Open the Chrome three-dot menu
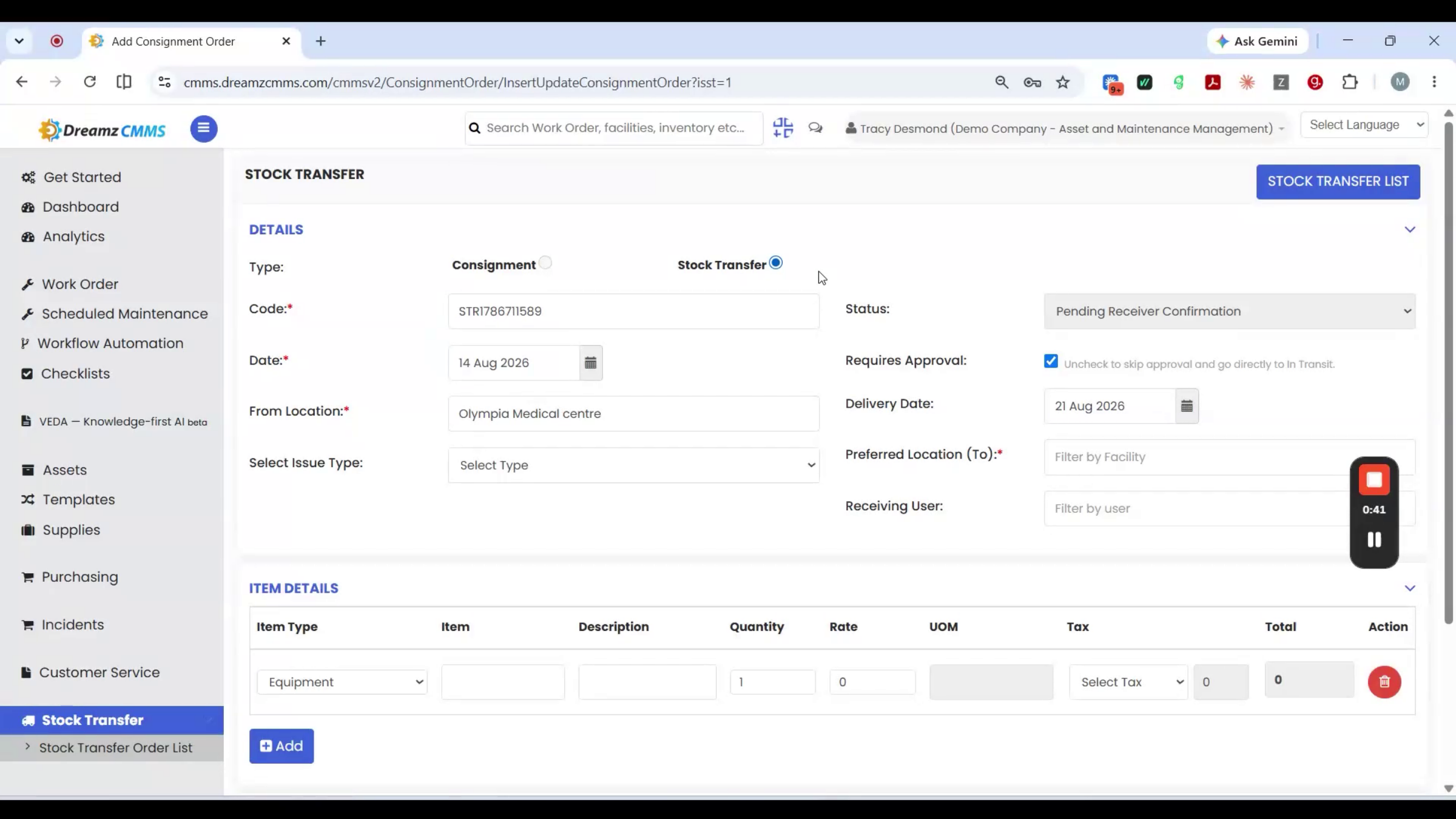The width and height of the screenshot is (1456, 819). [1434, 82]
